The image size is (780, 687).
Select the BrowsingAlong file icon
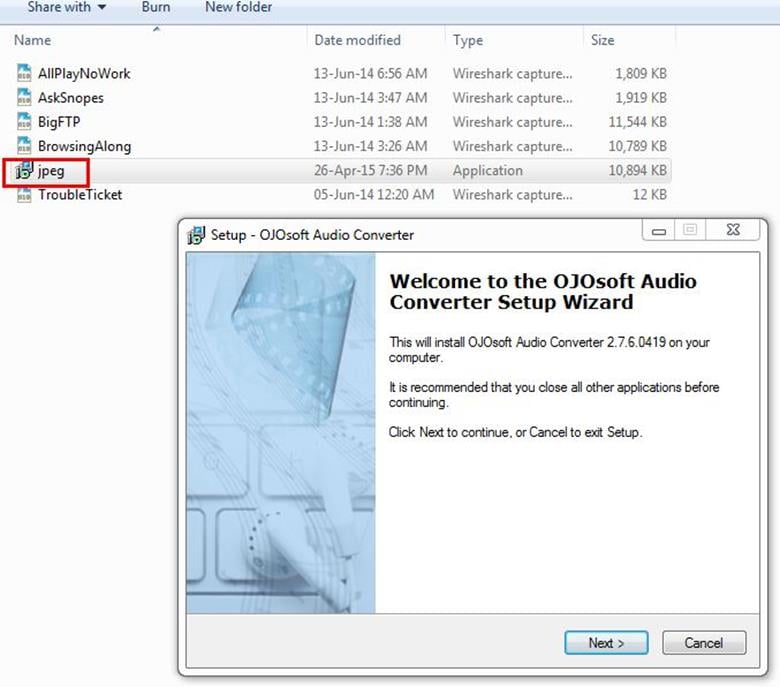tap(24, 146)
